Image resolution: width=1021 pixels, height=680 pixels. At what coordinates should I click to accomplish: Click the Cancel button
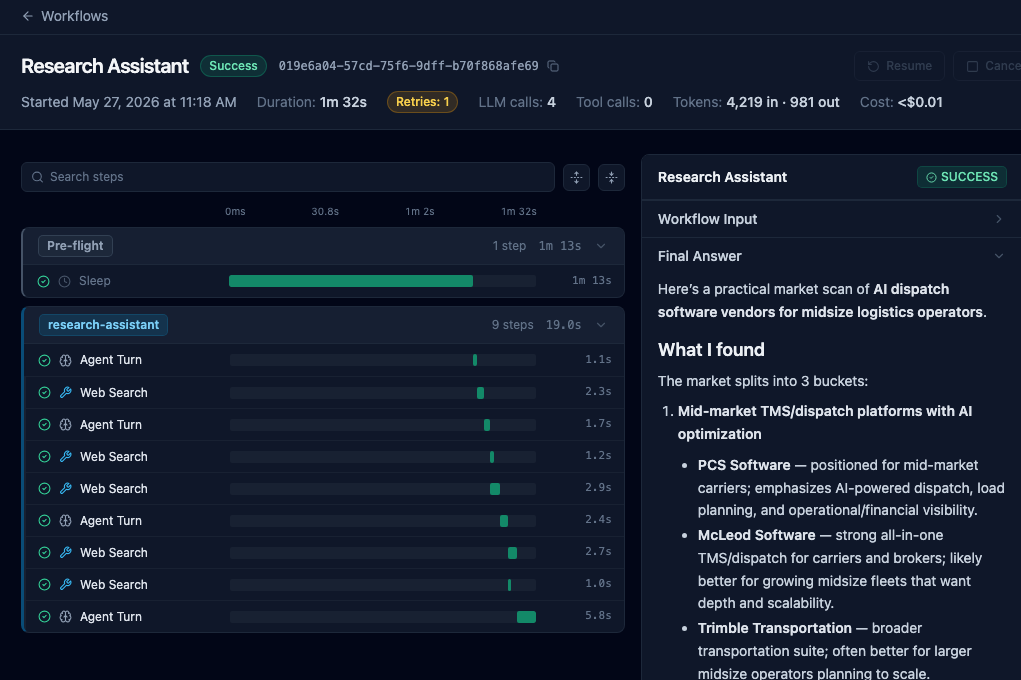click(988, 66)
